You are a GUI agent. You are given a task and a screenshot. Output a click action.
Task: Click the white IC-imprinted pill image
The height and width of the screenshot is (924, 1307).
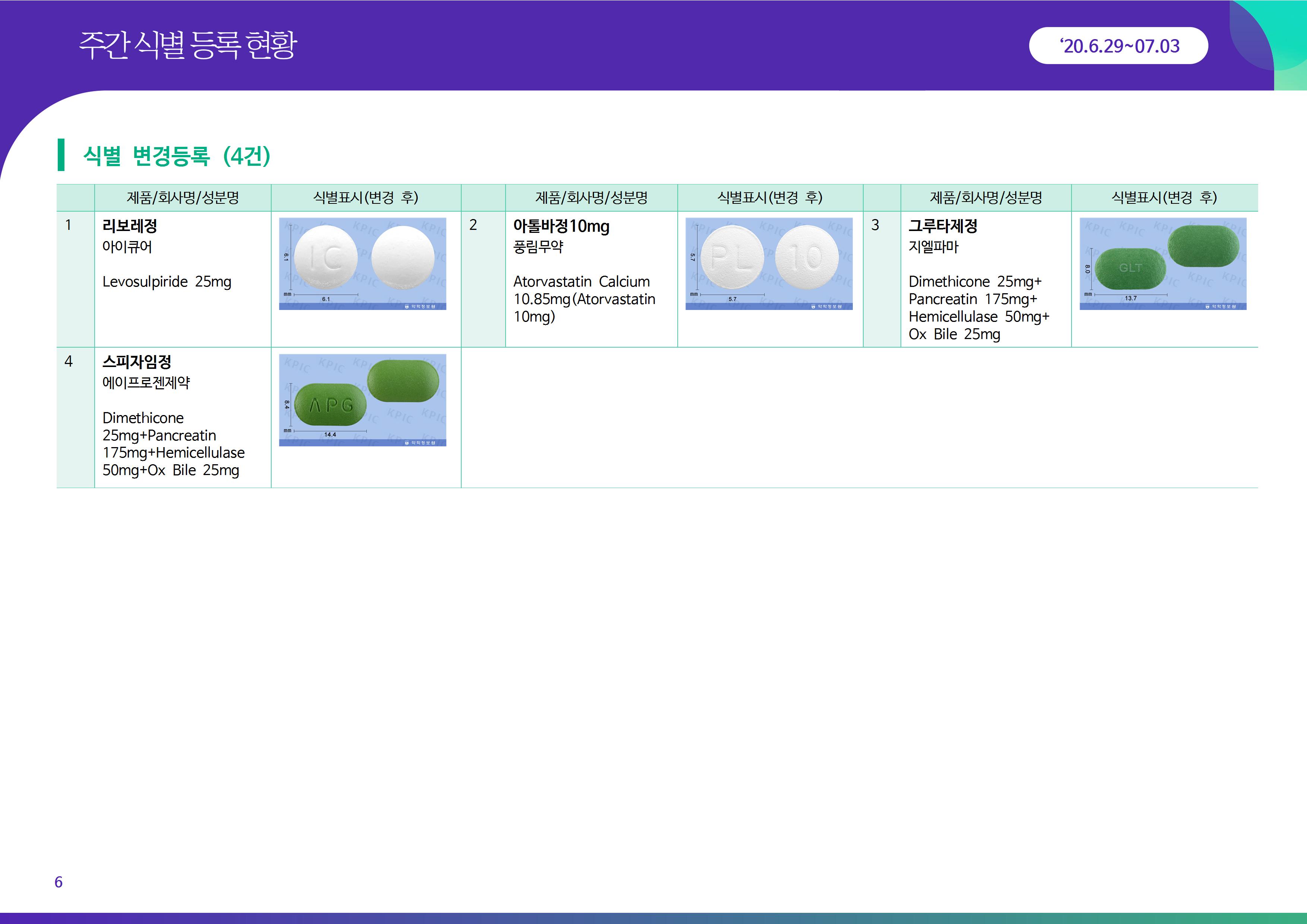point(326,257)
